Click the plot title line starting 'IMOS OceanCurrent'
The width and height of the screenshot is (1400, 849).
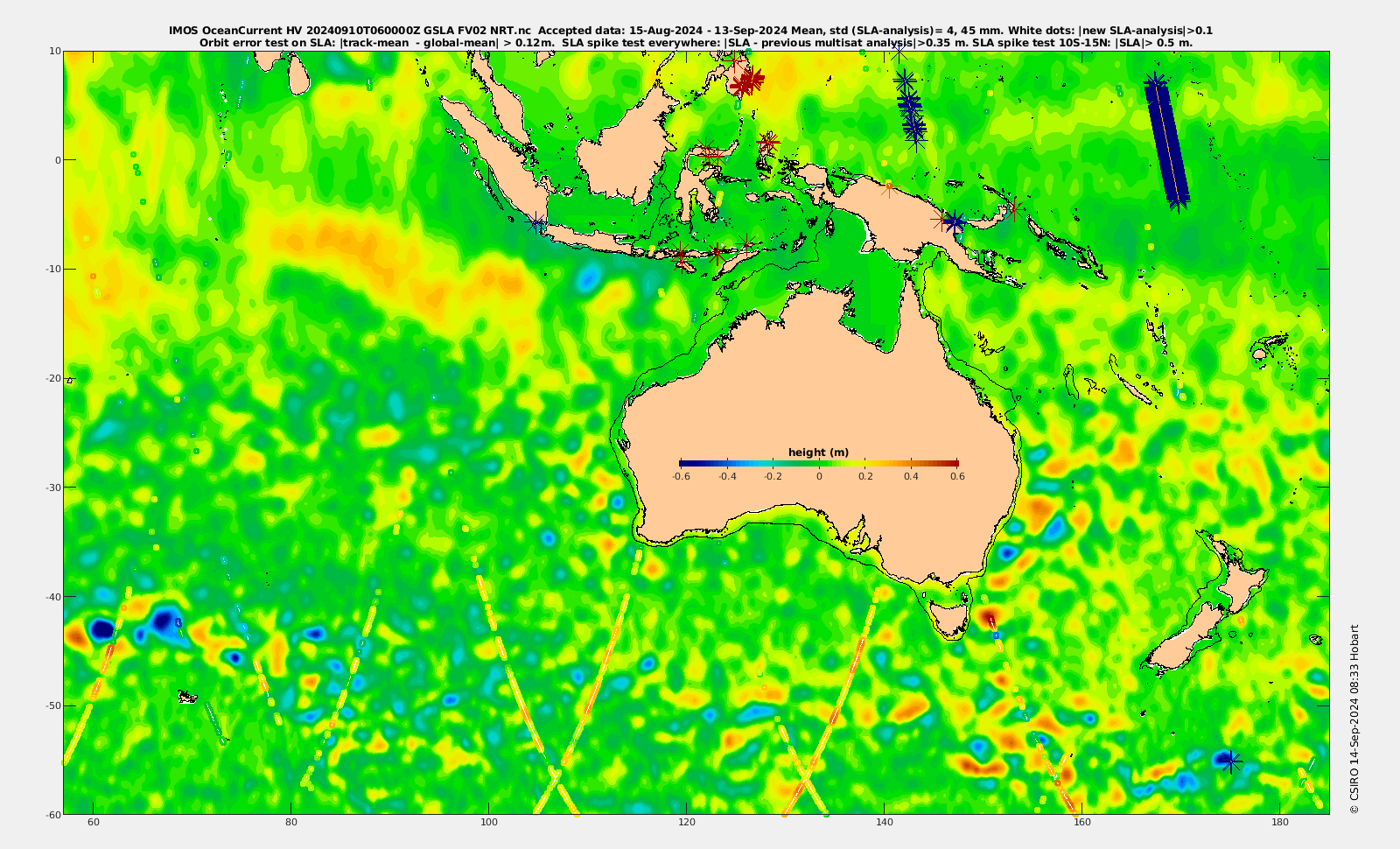(691, 31)
